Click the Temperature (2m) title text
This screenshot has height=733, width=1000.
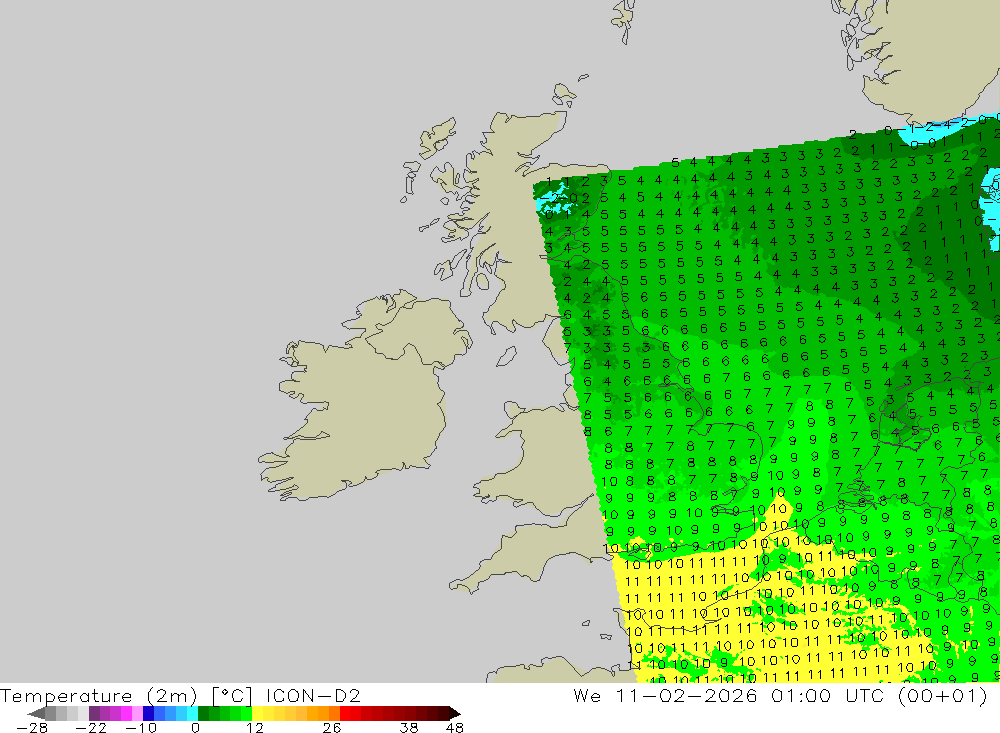pos(99,696)
